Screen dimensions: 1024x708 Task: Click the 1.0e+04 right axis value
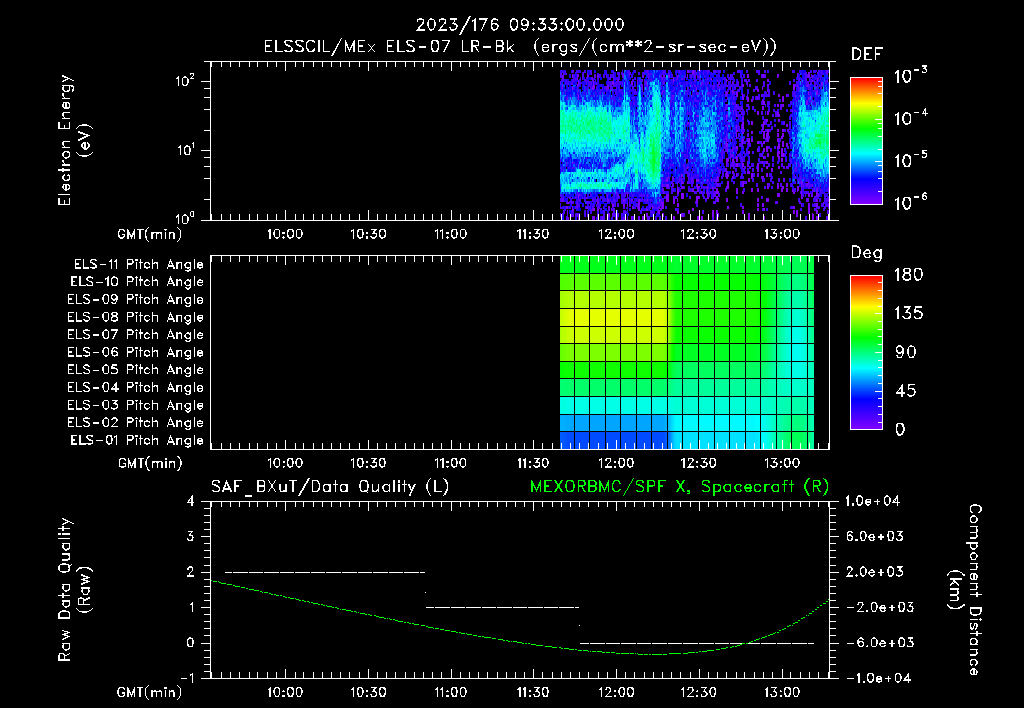point(872,501)
